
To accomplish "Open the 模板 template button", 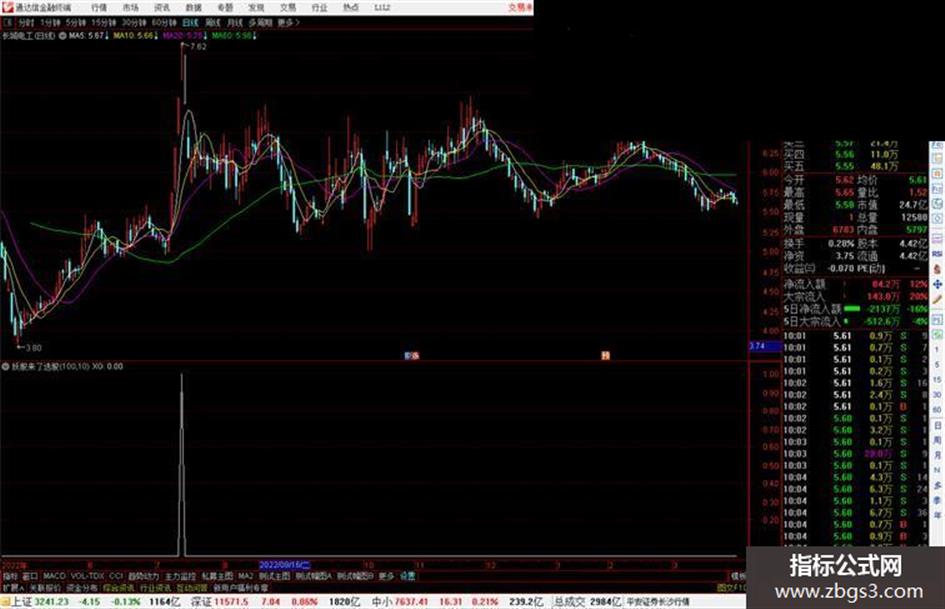I will coord(738,576).
